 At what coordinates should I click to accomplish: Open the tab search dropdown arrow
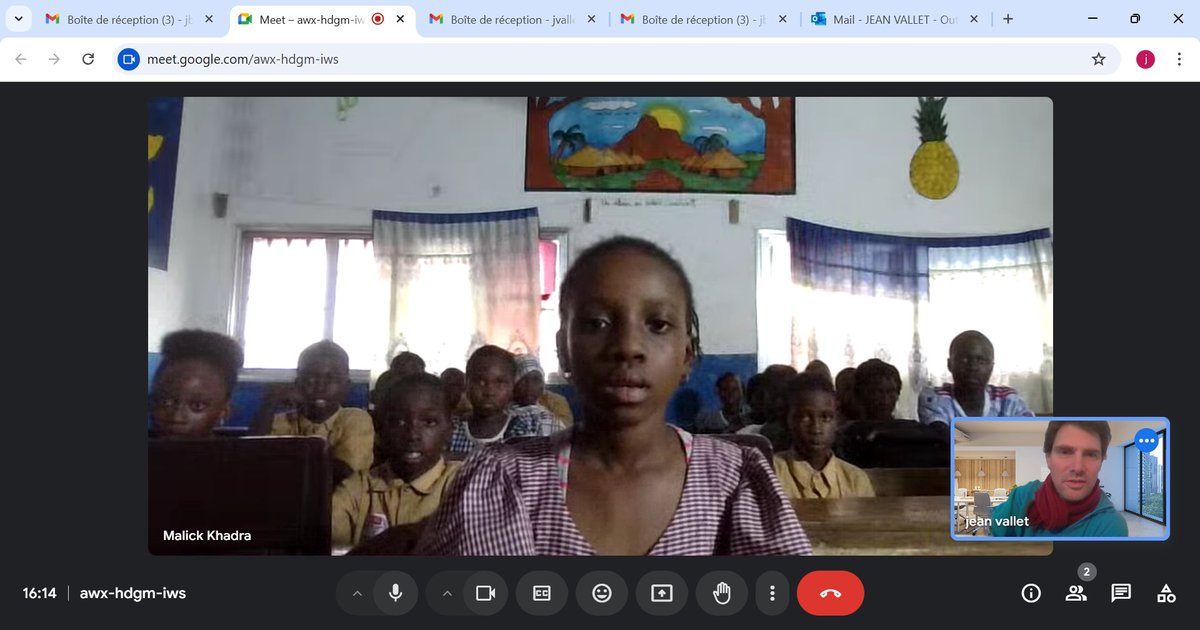tap(18, 19)
